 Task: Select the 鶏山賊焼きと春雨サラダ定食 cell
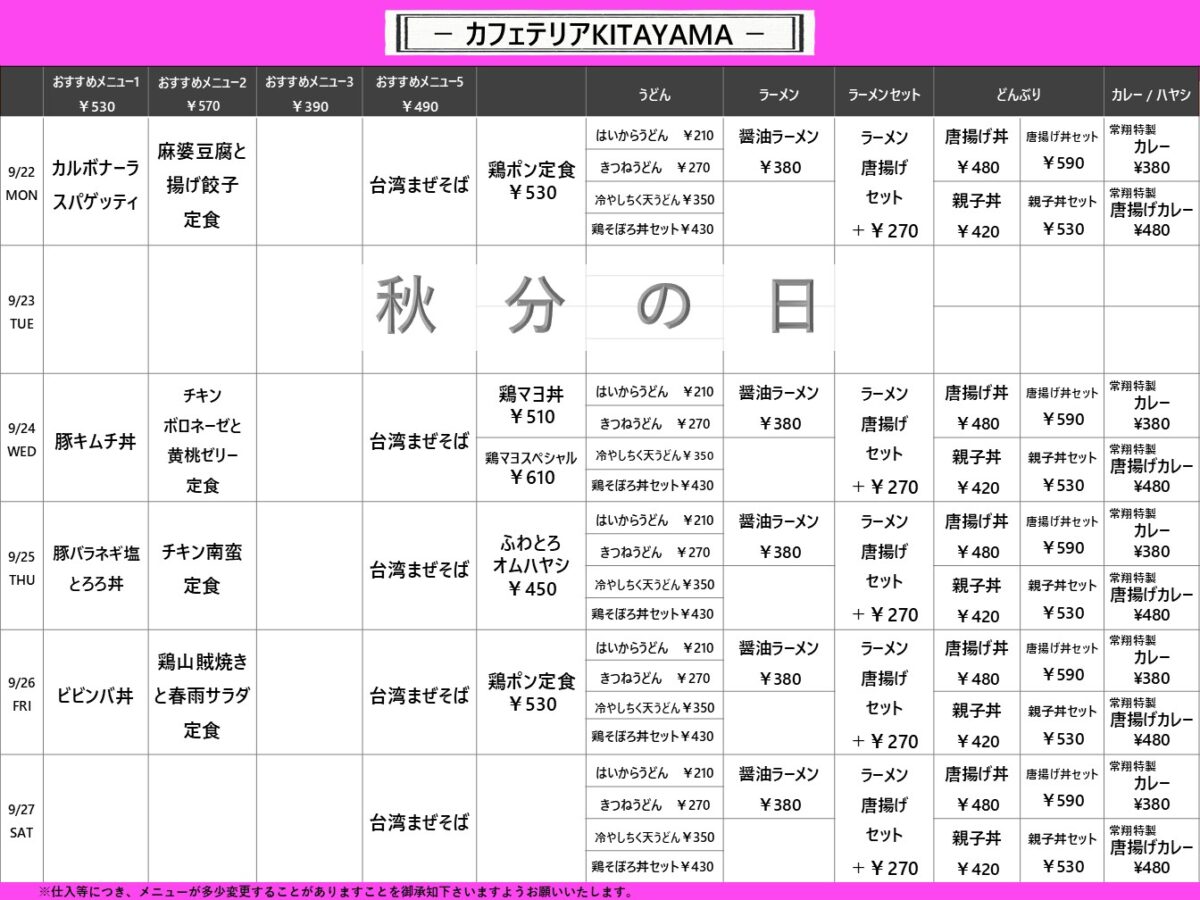coord(202,696)
